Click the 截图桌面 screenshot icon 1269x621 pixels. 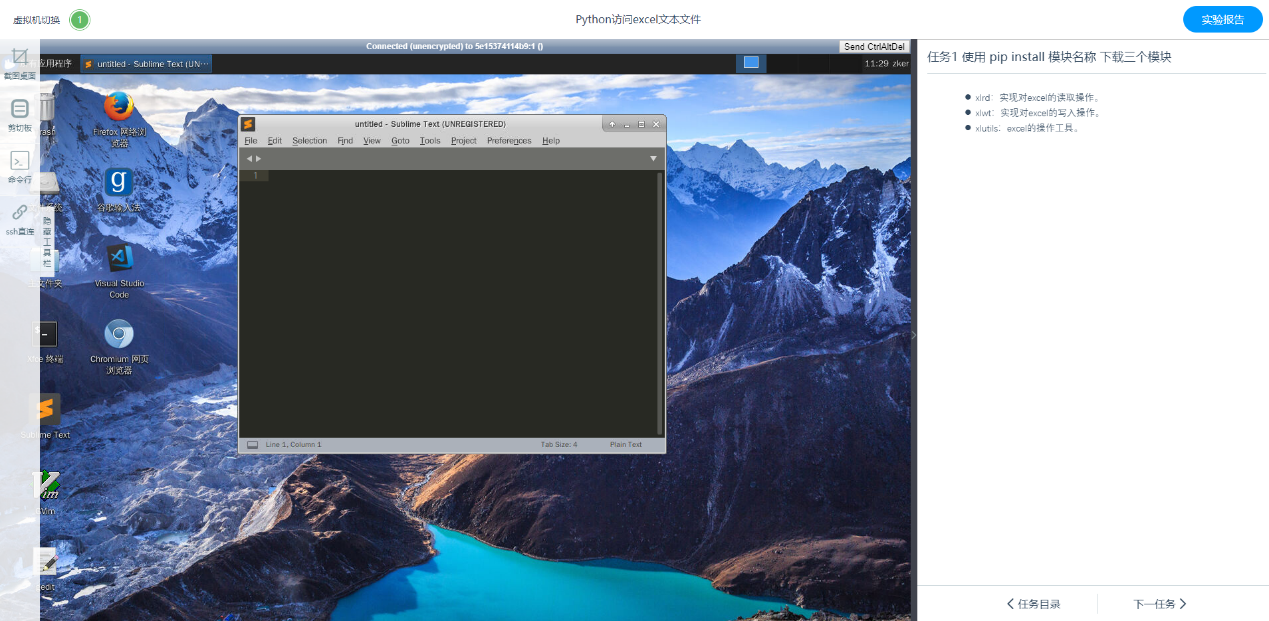tap(19, 58)
